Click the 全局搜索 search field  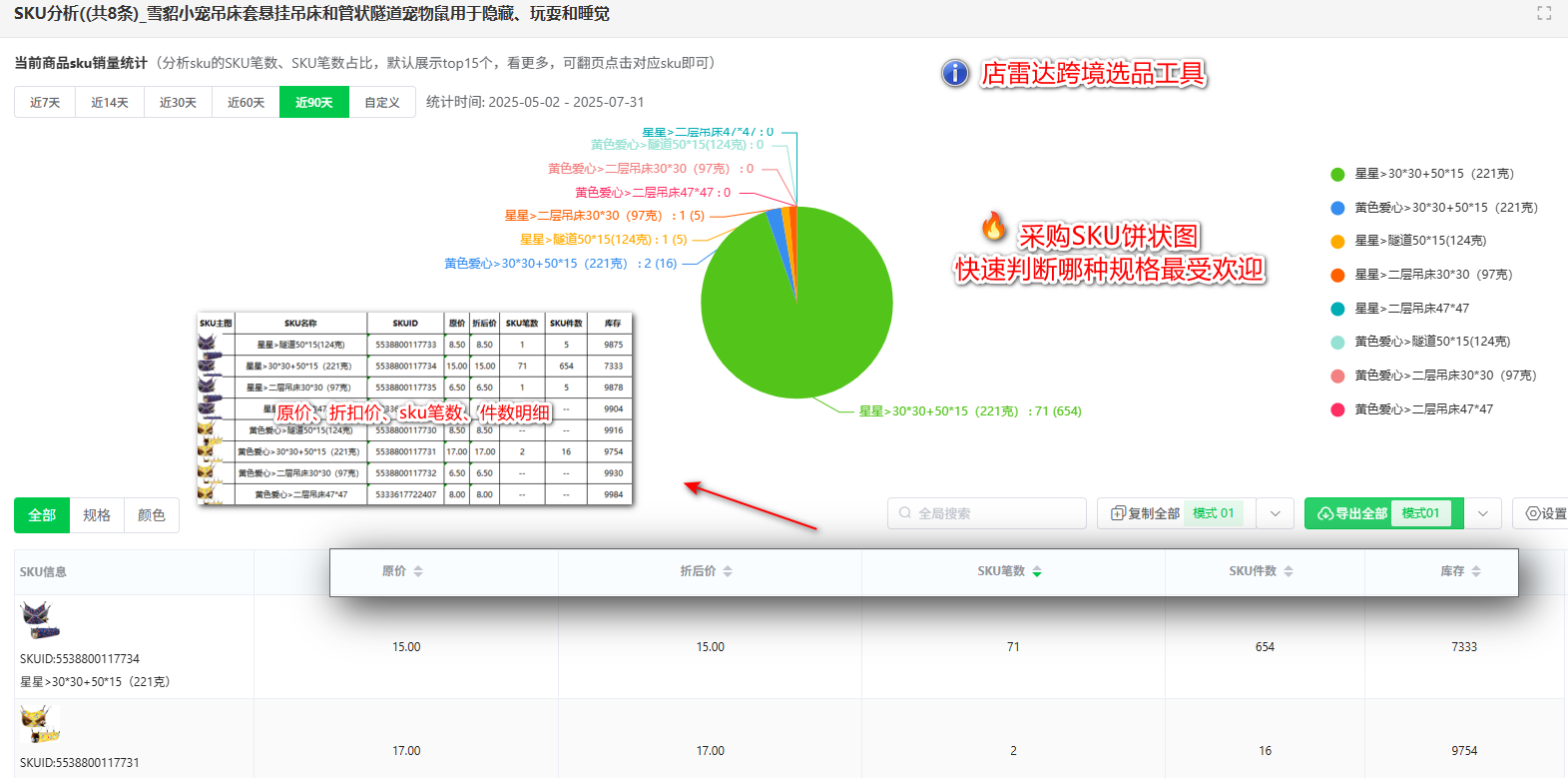click(x=987, y=513)
